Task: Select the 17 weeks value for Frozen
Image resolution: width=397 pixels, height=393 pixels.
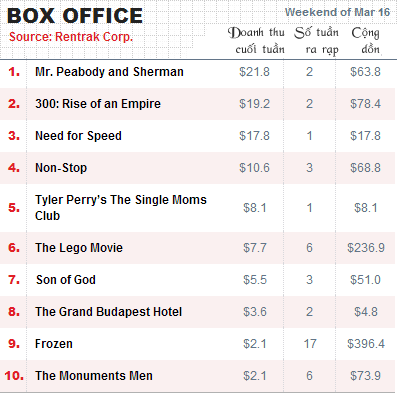Action: [310, 344]
